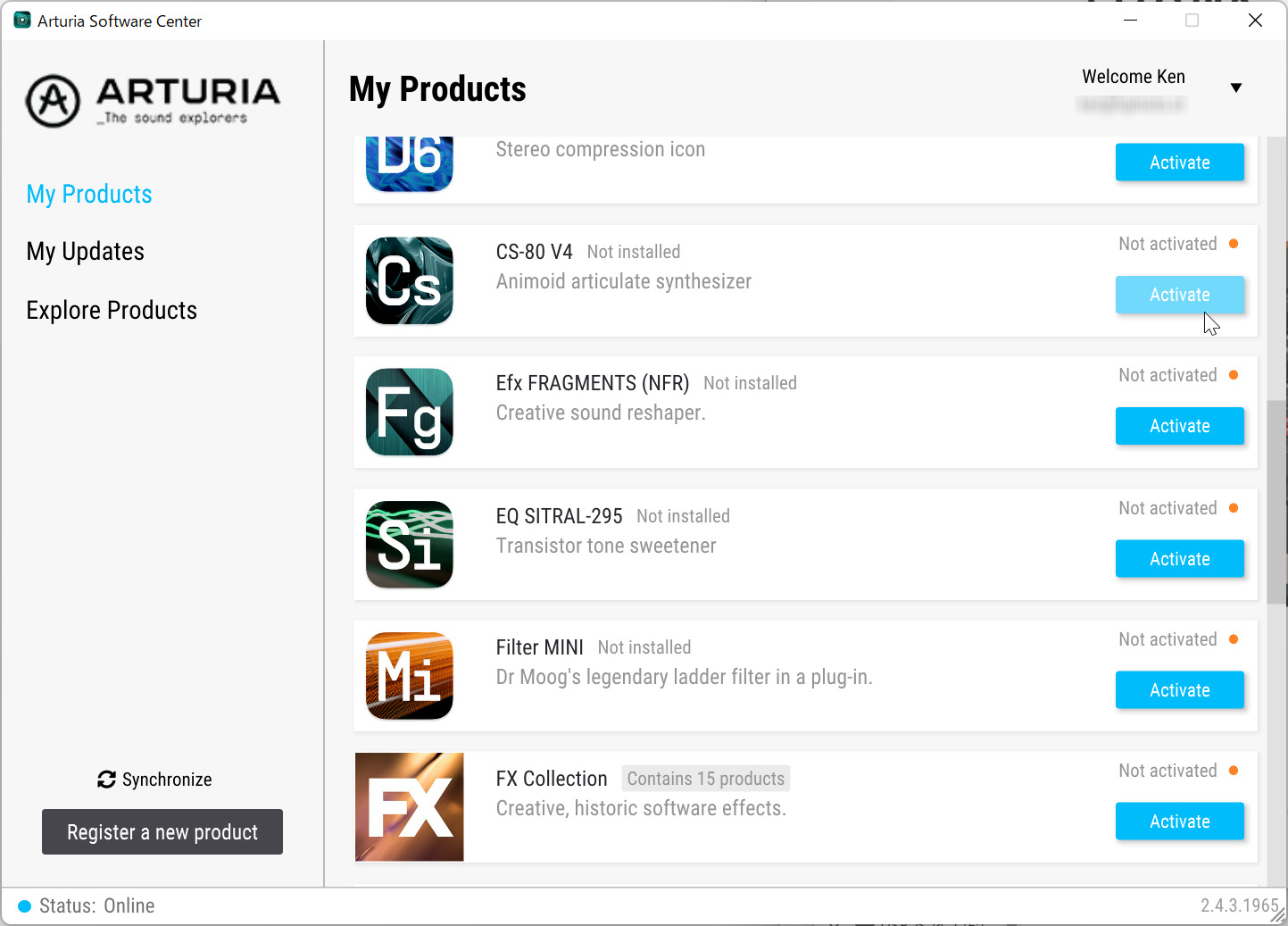Activate the Stereo compression icon product
This screenshot has height=926, width=1288.
coord(1180,163)
